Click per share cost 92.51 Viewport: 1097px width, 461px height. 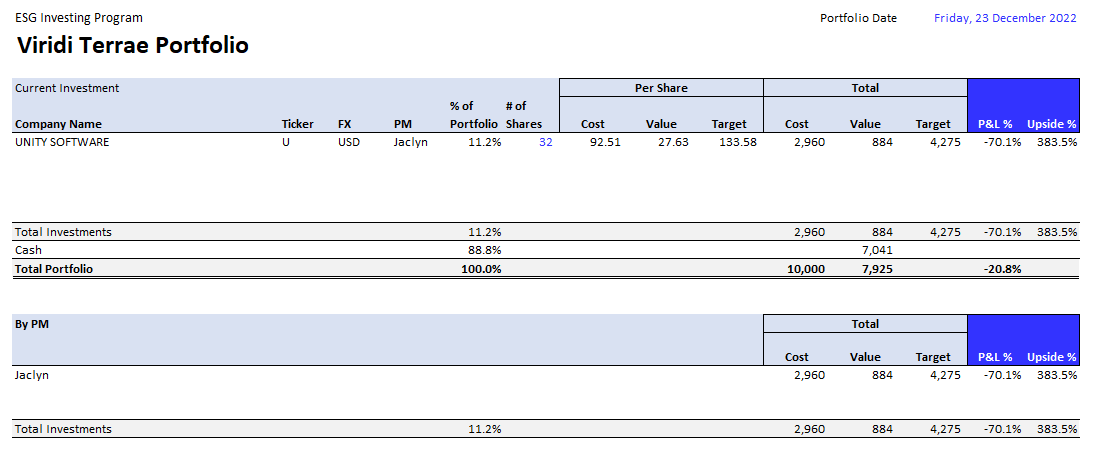click(604, 143)
